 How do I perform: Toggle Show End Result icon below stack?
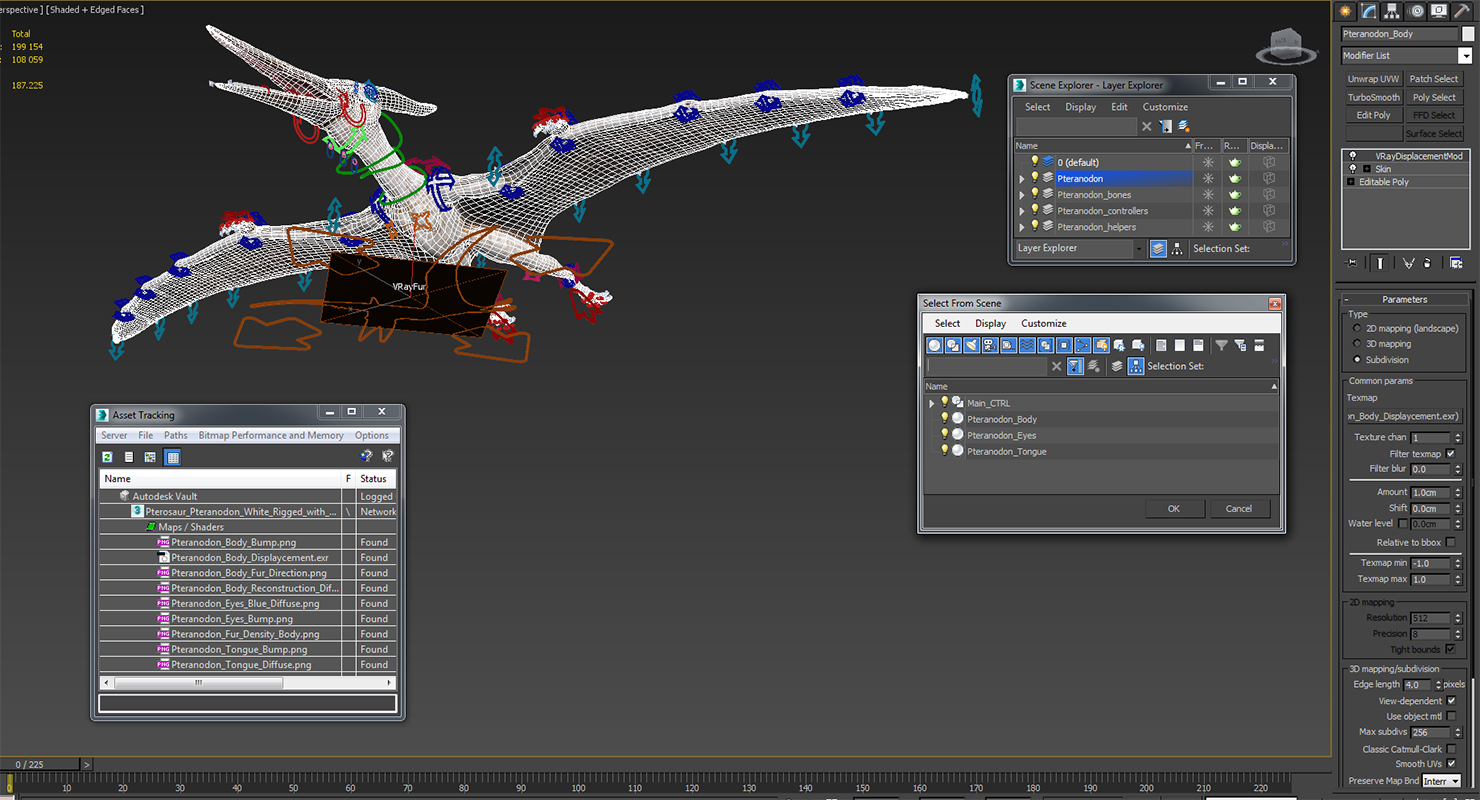pyautogui.click(x=1381, y=263)
